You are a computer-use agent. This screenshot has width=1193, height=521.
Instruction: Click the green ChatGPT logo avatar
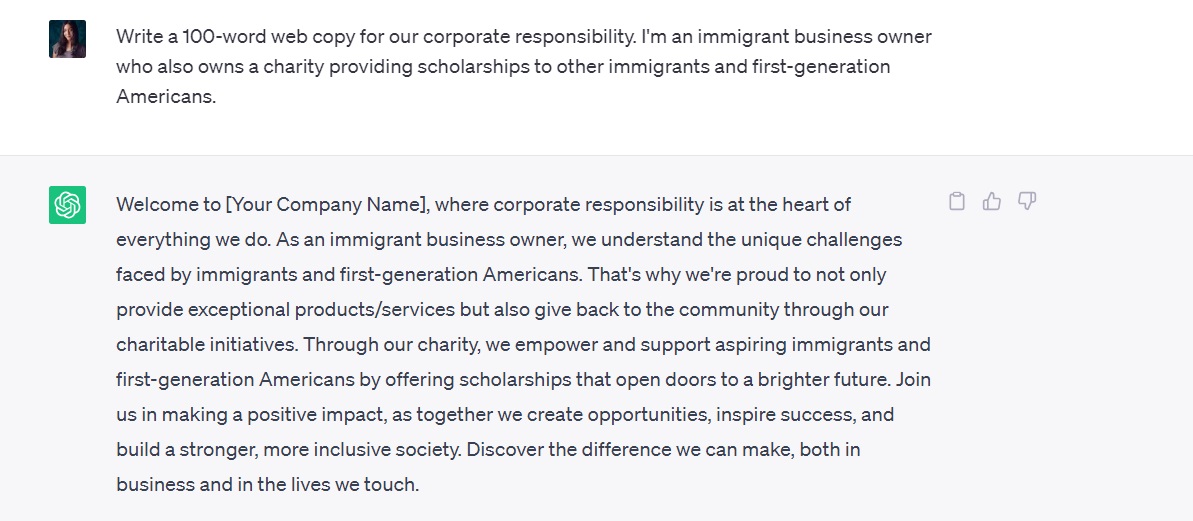67,205
